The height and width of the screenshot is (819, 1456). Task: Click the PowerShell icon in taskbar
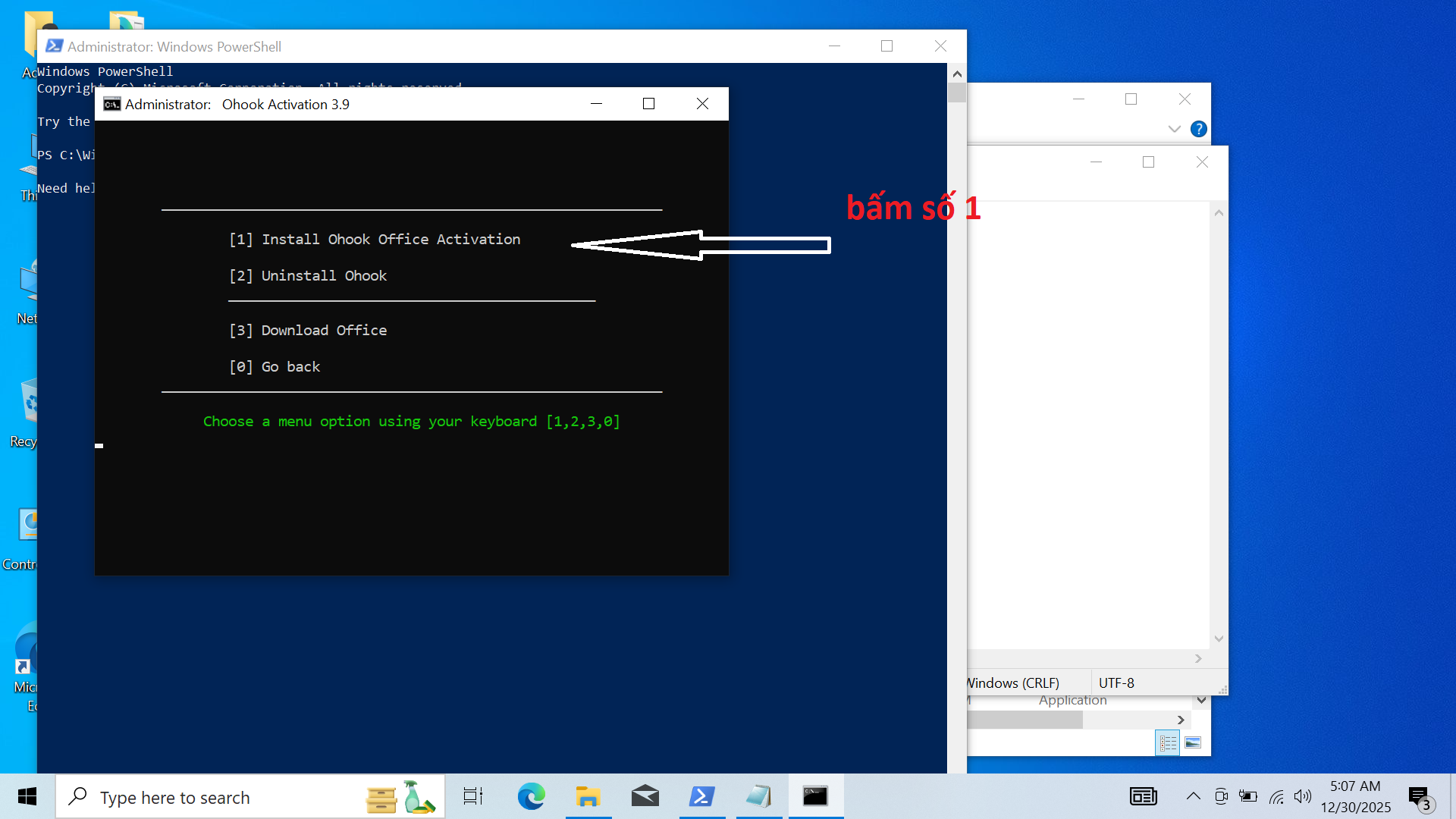(701, 796)
